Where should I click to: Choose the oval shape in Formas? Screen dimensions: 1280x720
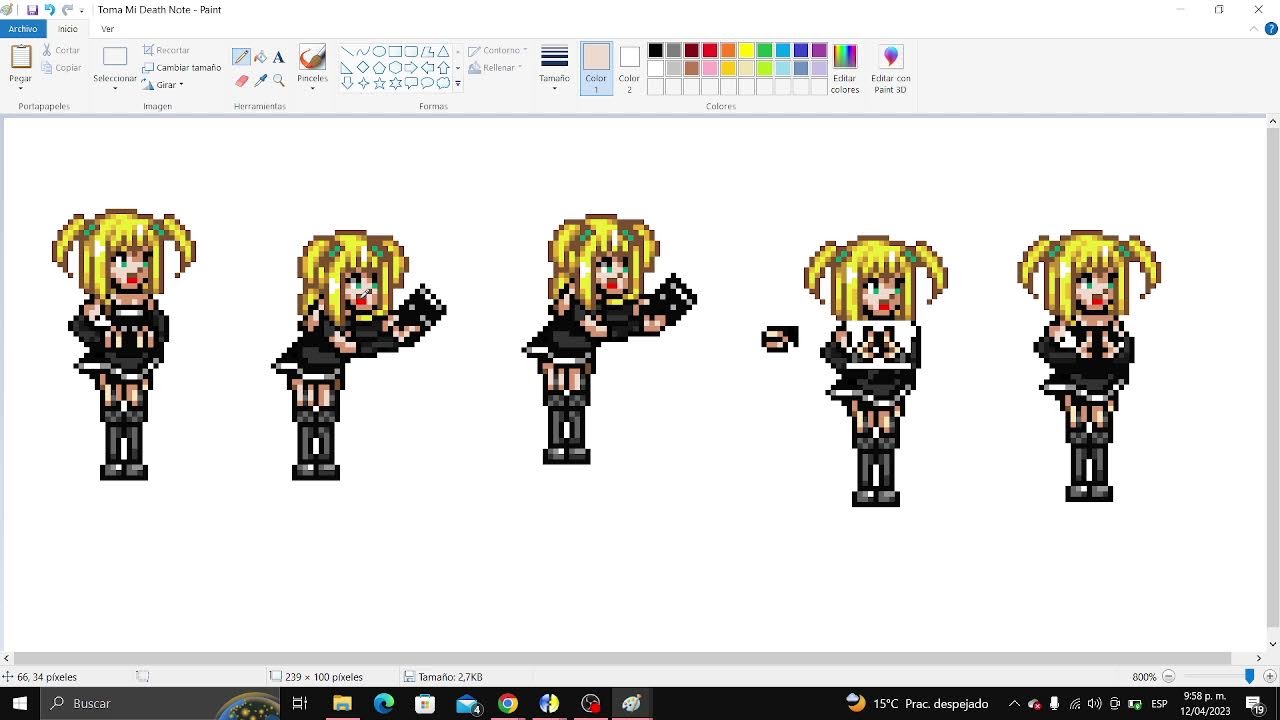tap(379, 51)
